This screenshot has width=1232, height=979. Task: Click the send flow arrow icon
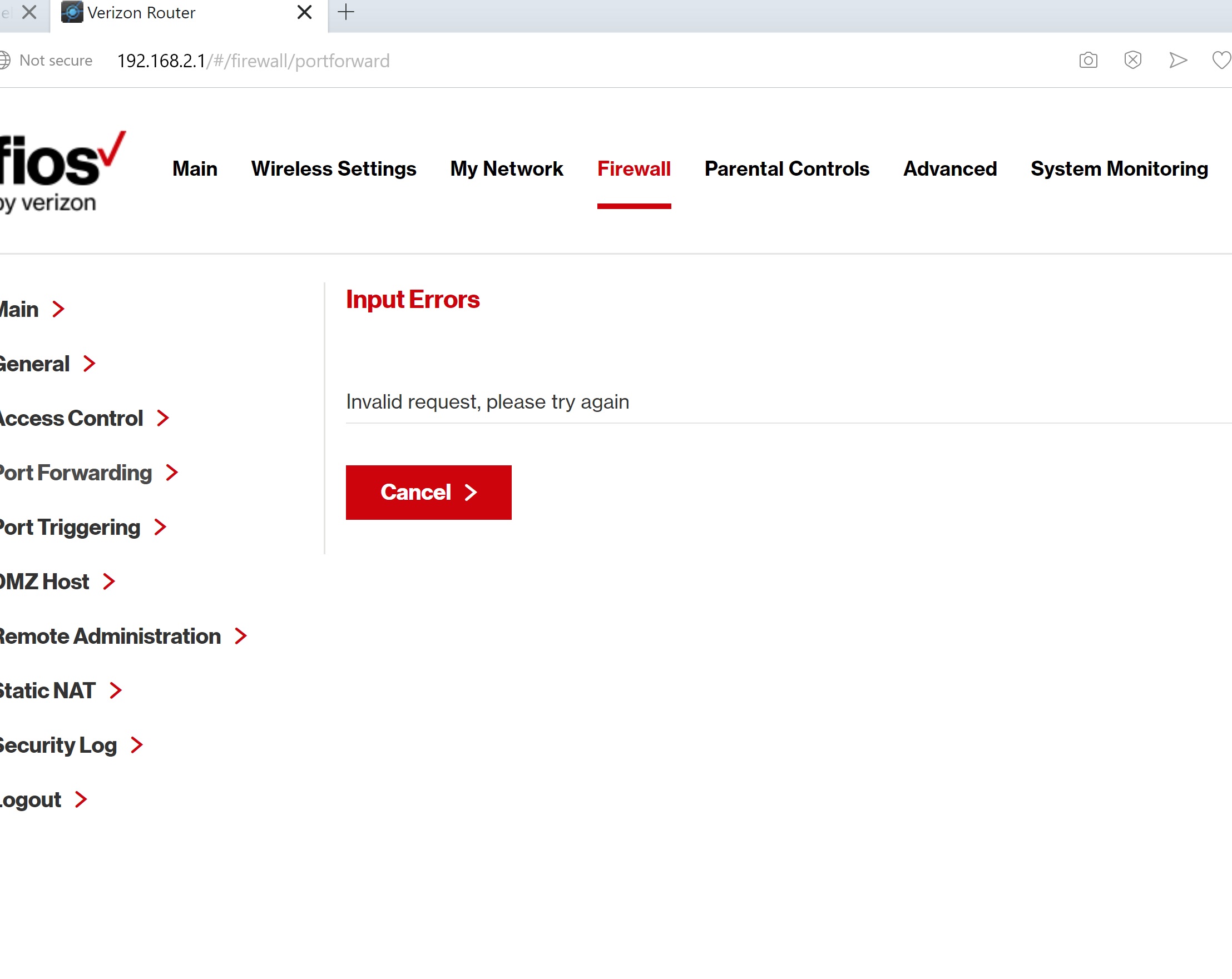tap(1177, 60)
